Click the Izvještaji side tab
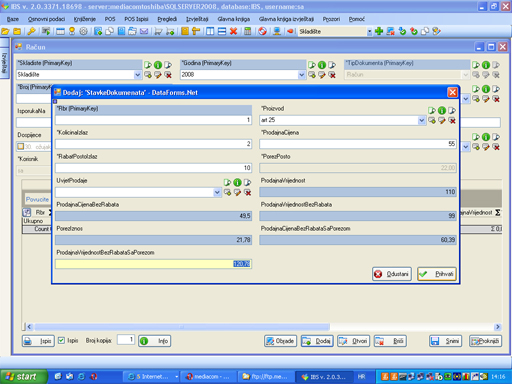This screenshot has height=384, width=512. pyautogui.click(x=4, y=62)
